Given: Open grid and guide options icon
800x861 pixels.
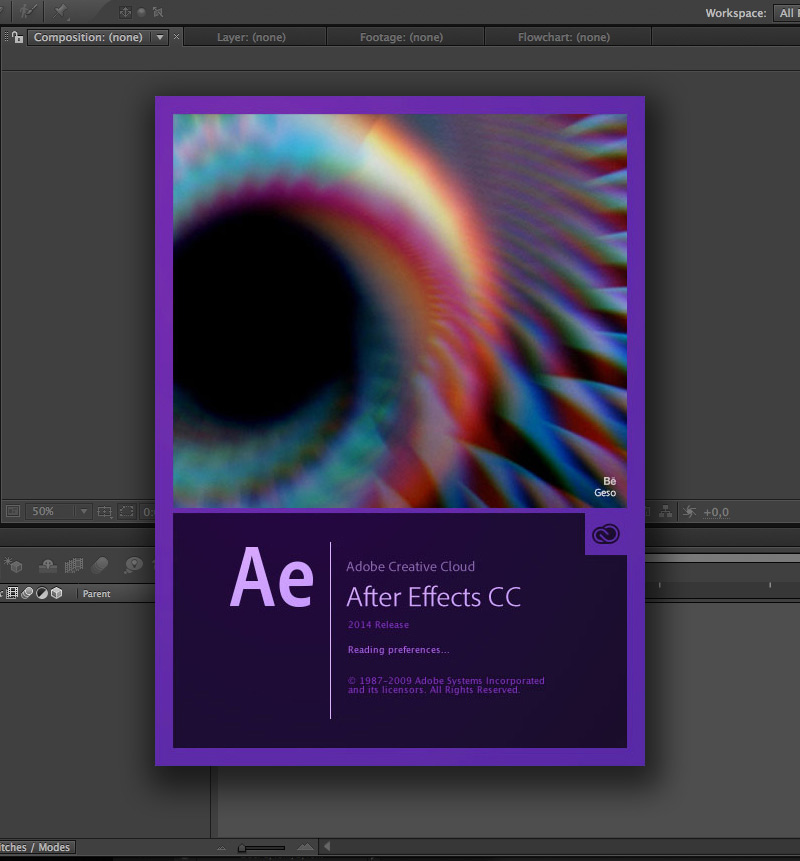Looking at the screenshot, I should click(x=104, y=512).
